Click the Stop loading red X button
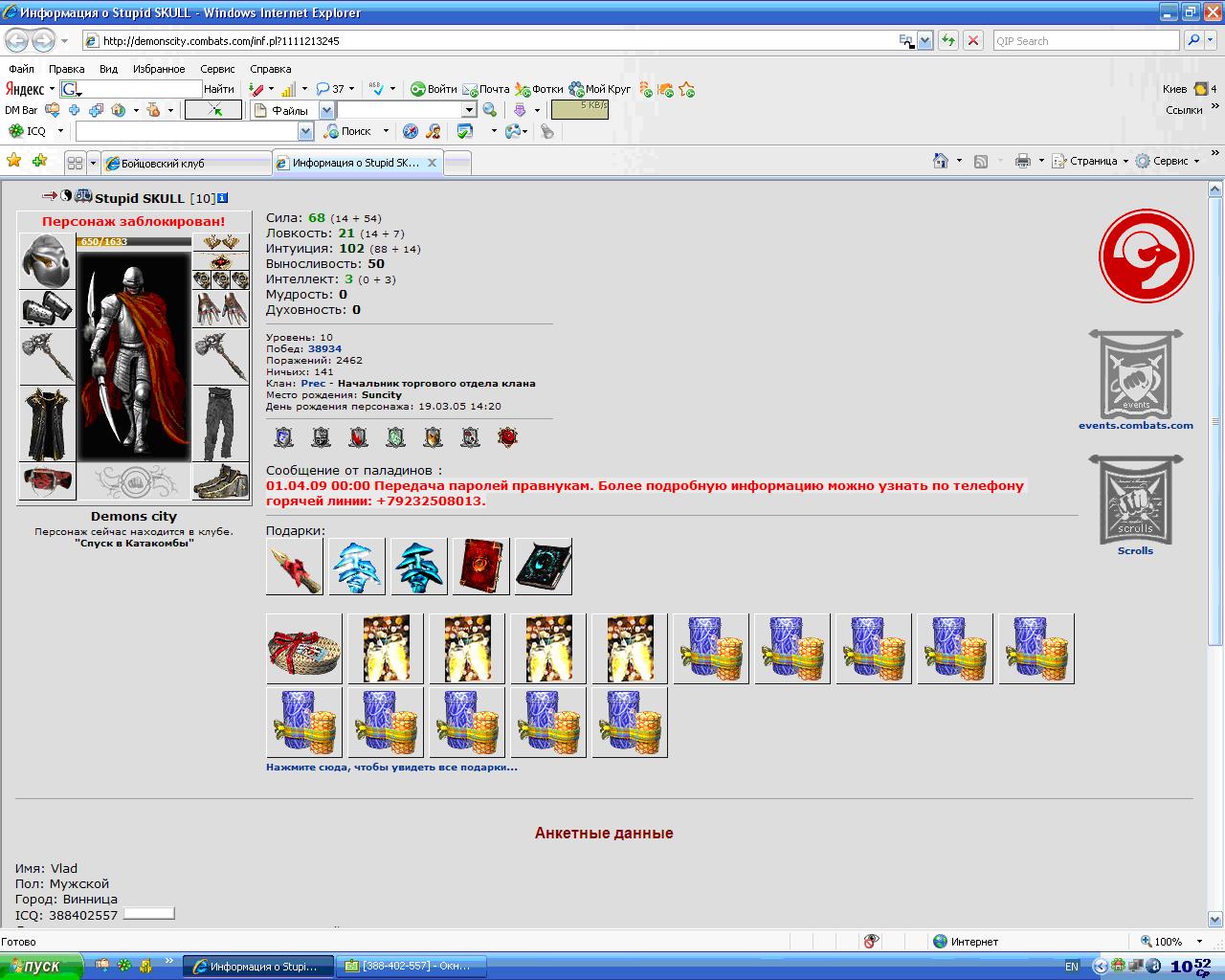This screenshot has width=1225, height=980. click(x=973, y=41)
